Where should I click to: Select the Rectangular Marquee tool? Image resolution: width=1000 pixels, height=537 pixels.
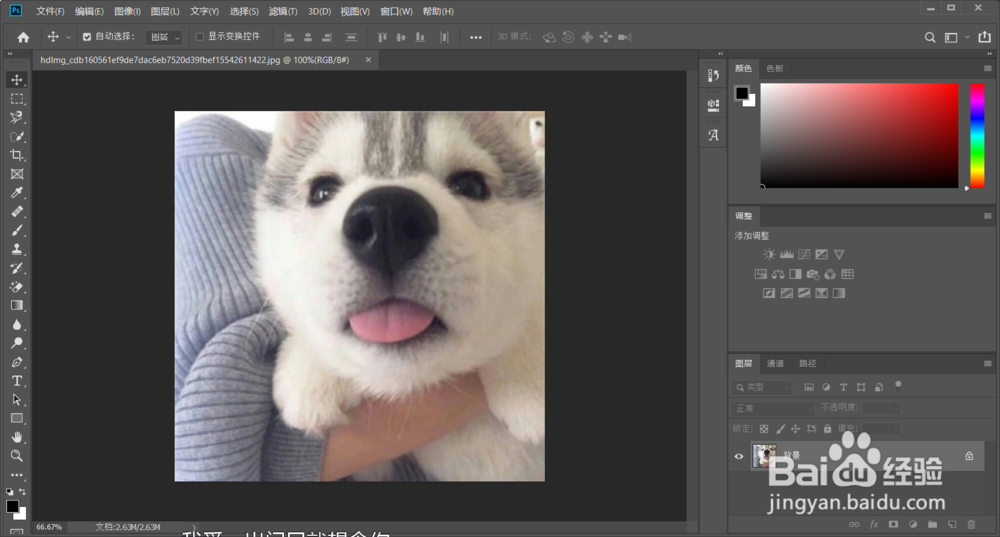[x=17, y=99]
